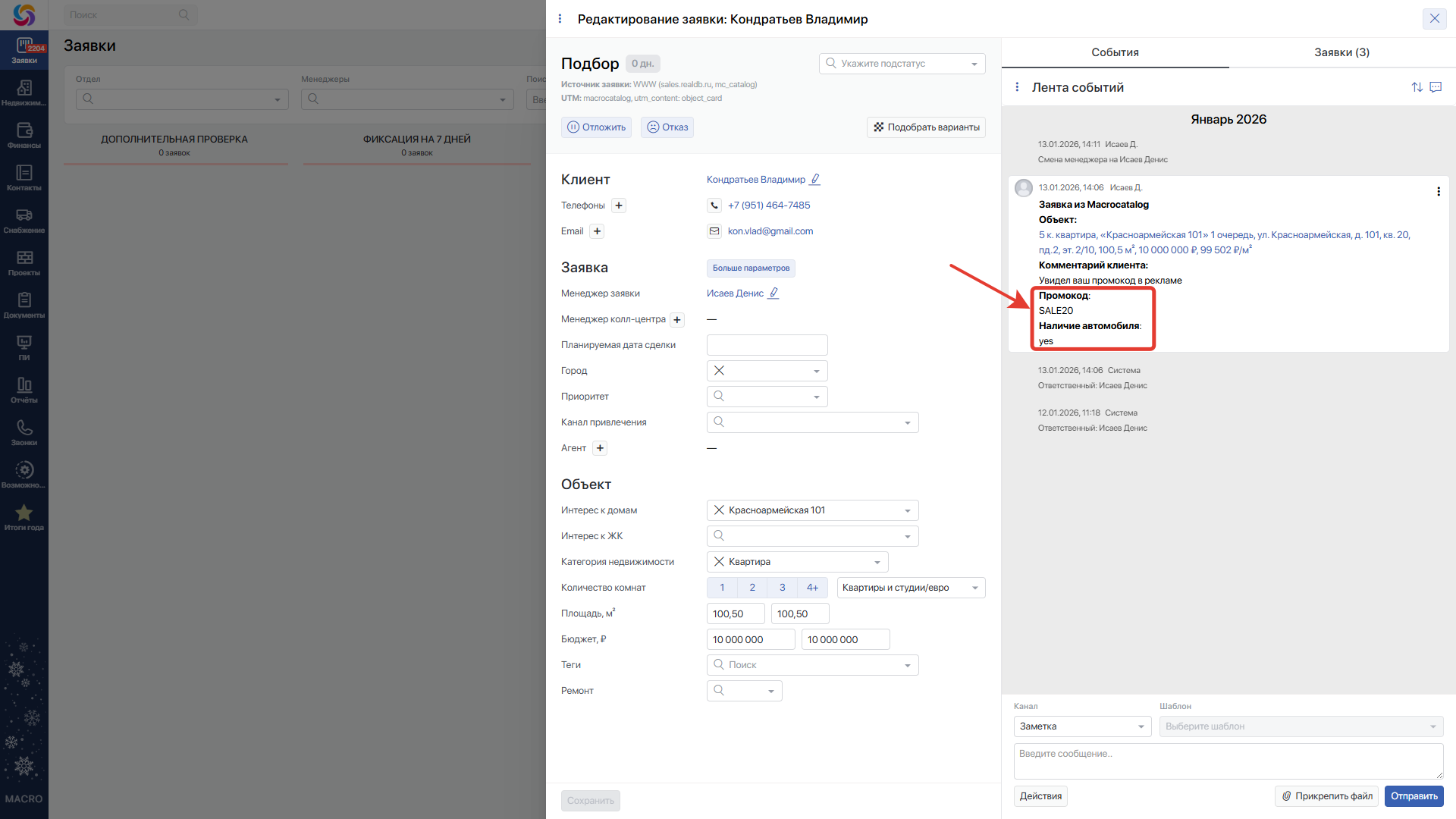The width and height of the screenshot is (1456, 819).
Task: Clear the Красноармейская 101 selection with the X
Action: [719, 510]
